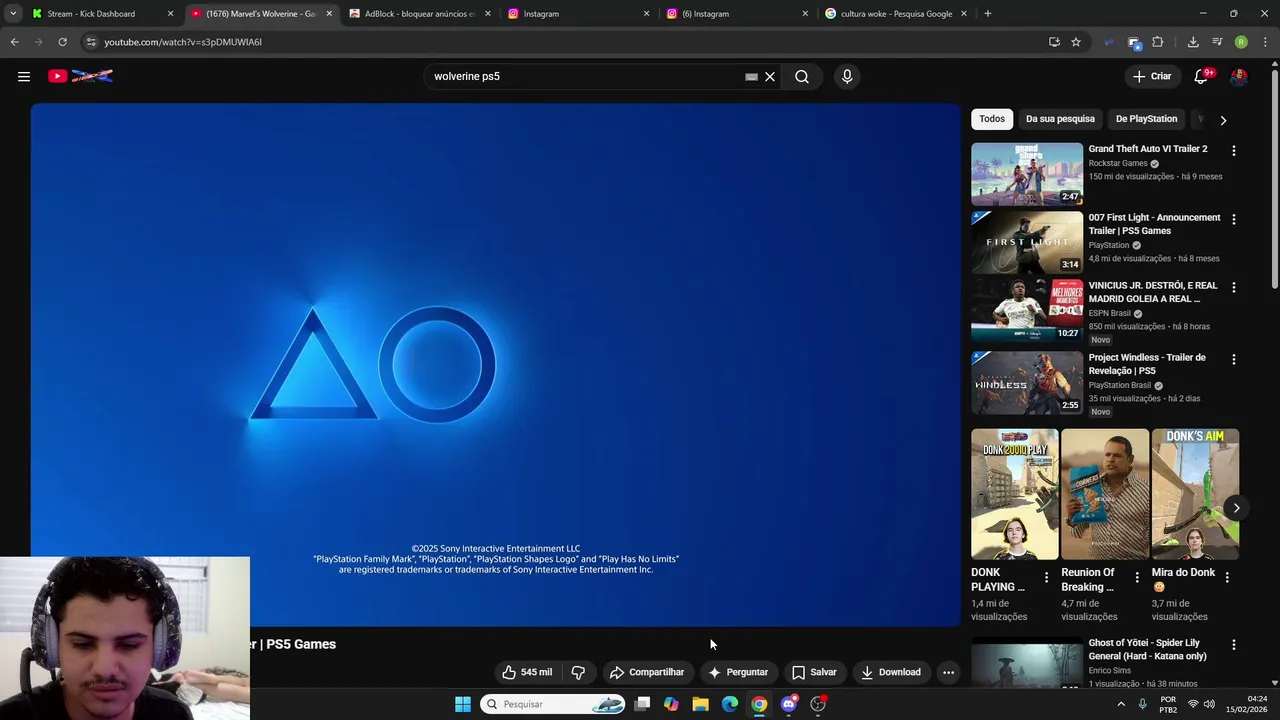Open more actions menu below video
Image resolution: width=1280 pixels, height=720 pixels.
click(948, 672)
